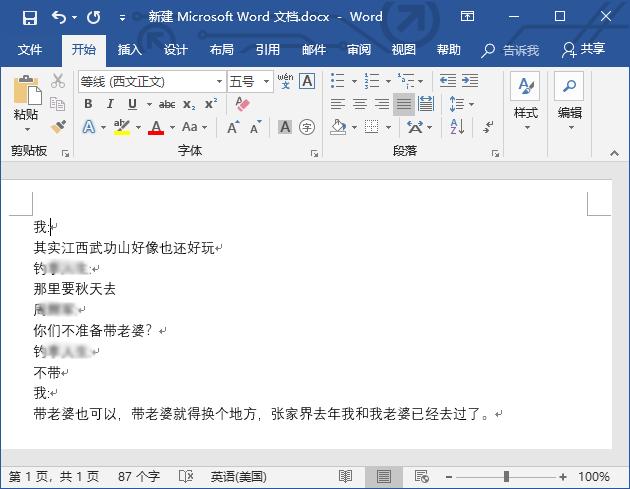Decrease paragraph indent

(x=448, y=81)
